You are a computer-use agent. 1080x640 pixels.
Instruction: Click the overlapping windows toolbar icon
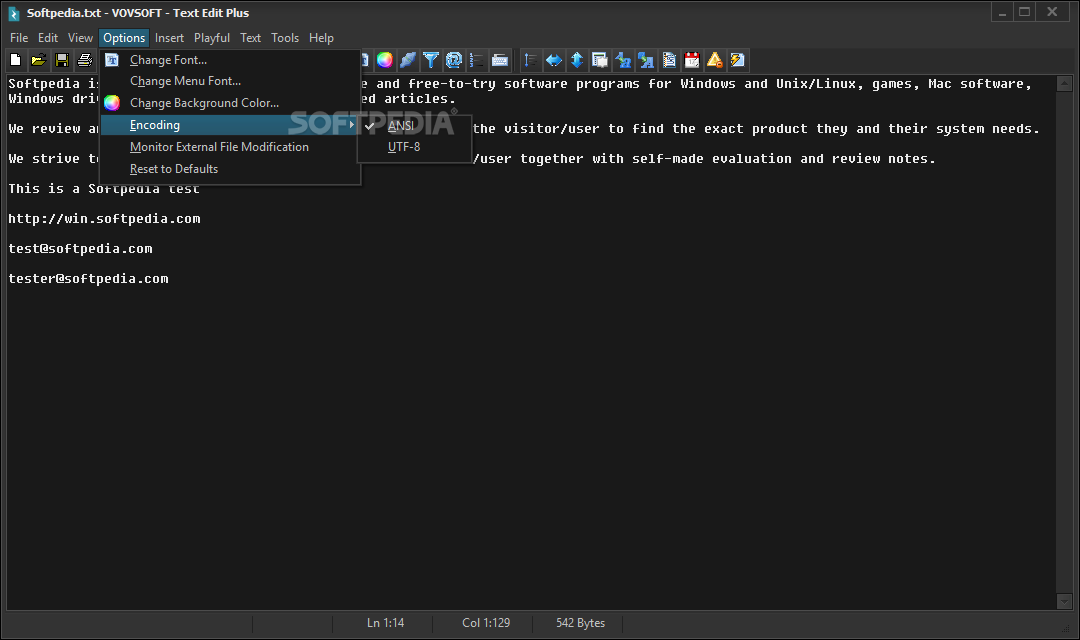tap(600, 61)
